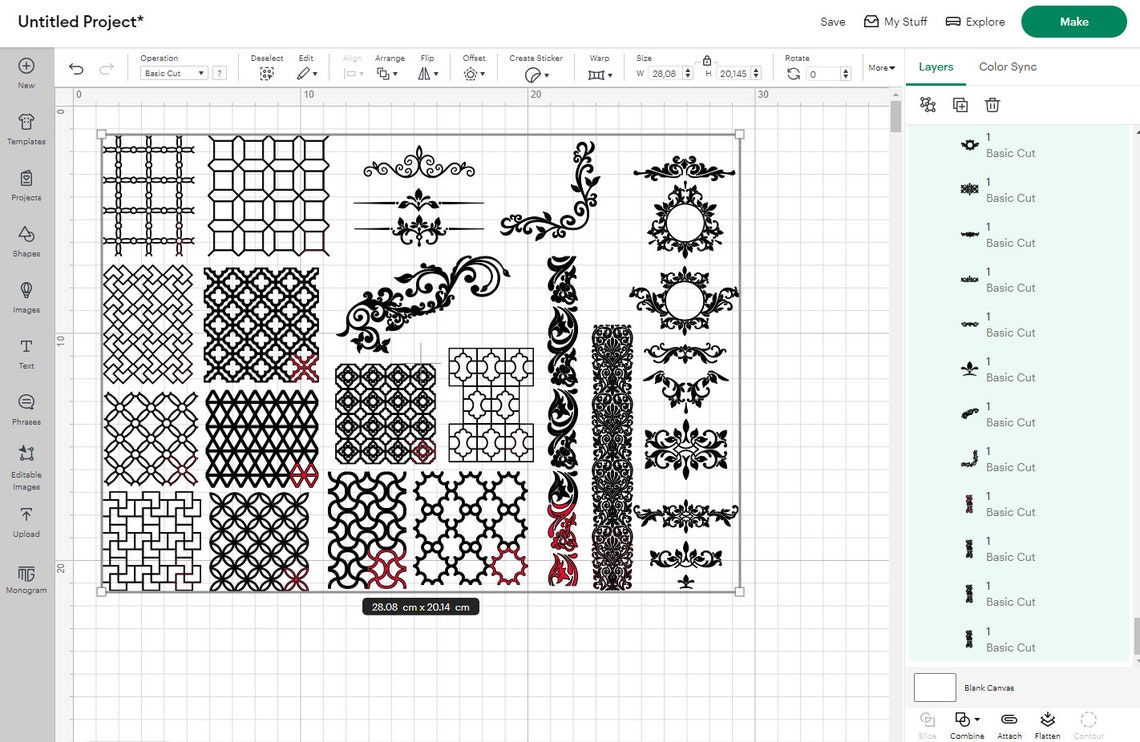Open the Combine dropdown
The width and height of the screenshot is (1140, 742).
tap(966, 722)
